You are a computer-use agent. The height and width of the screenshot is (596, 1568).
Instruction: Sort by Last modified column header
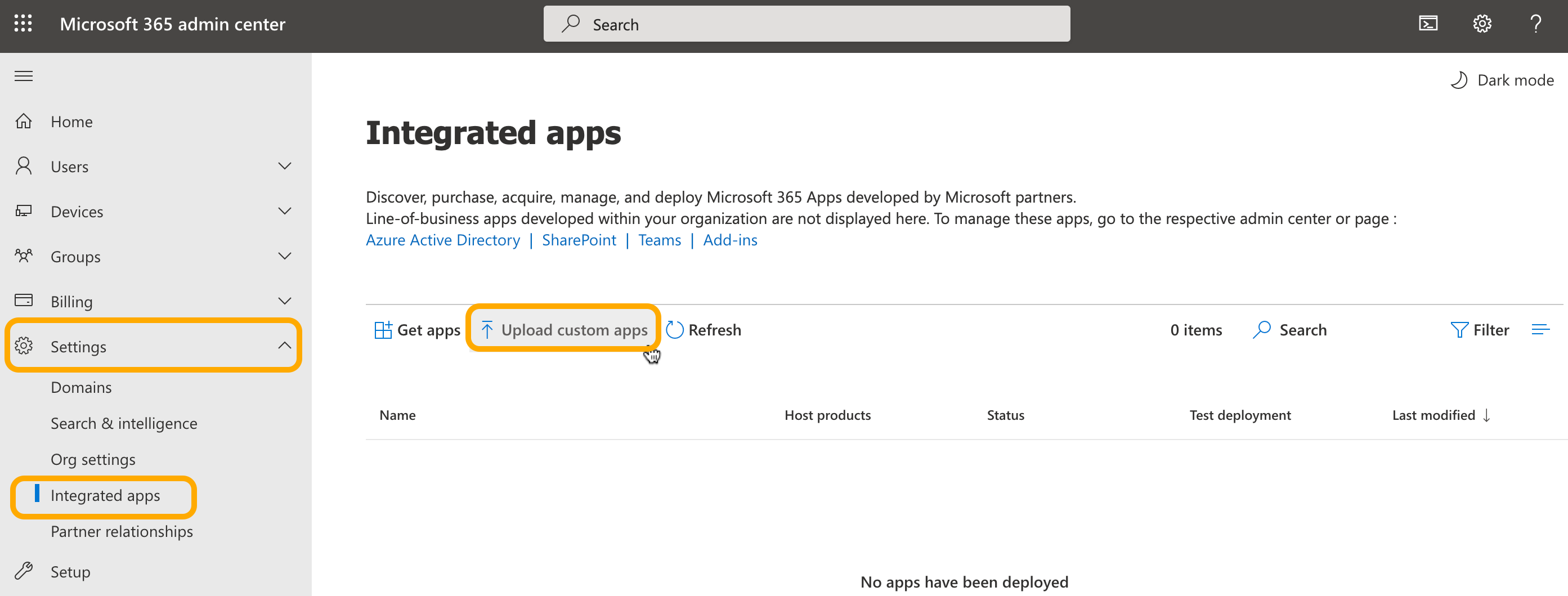[1433, 415]
